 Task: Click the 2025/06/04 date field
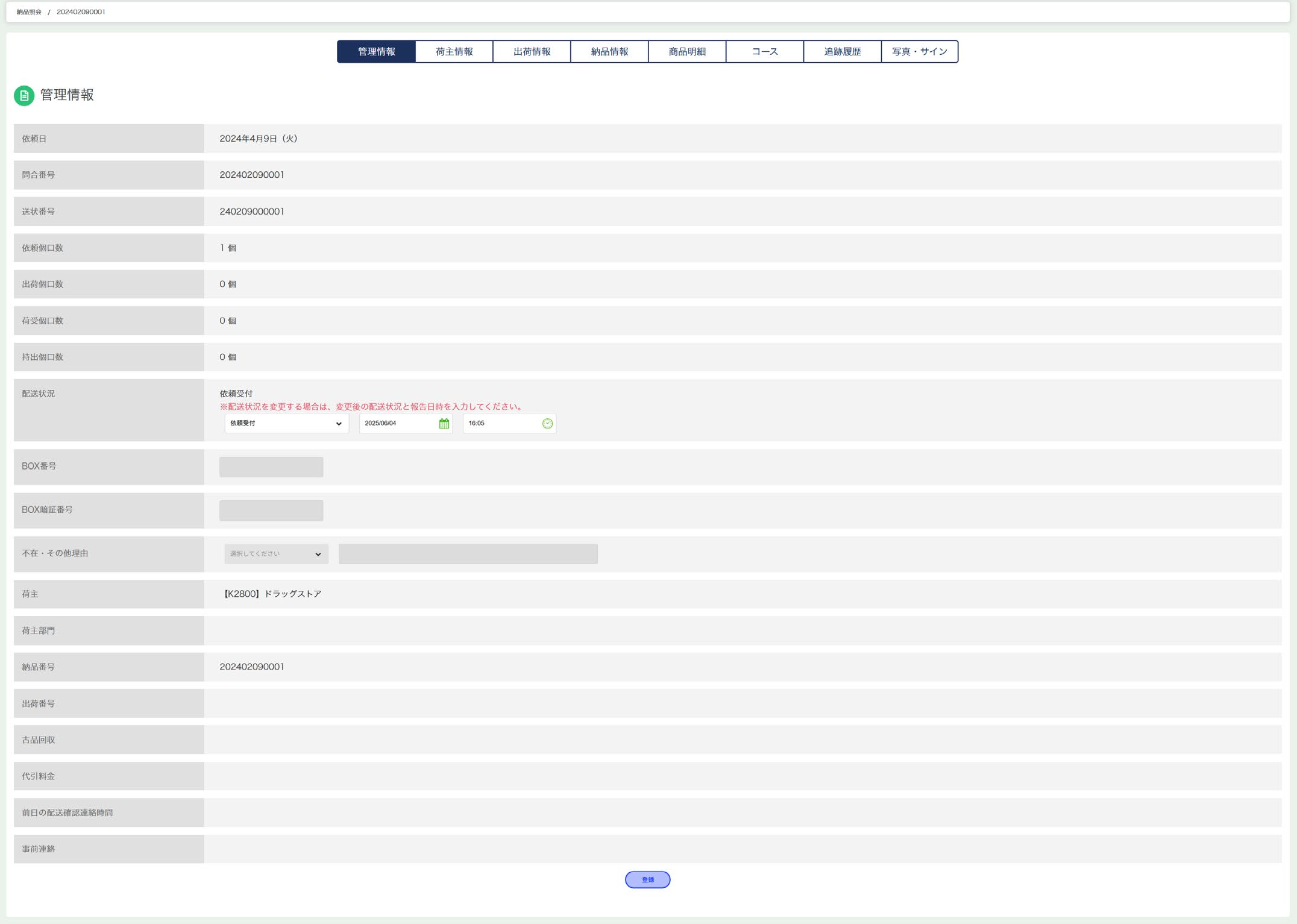point(406,423)
